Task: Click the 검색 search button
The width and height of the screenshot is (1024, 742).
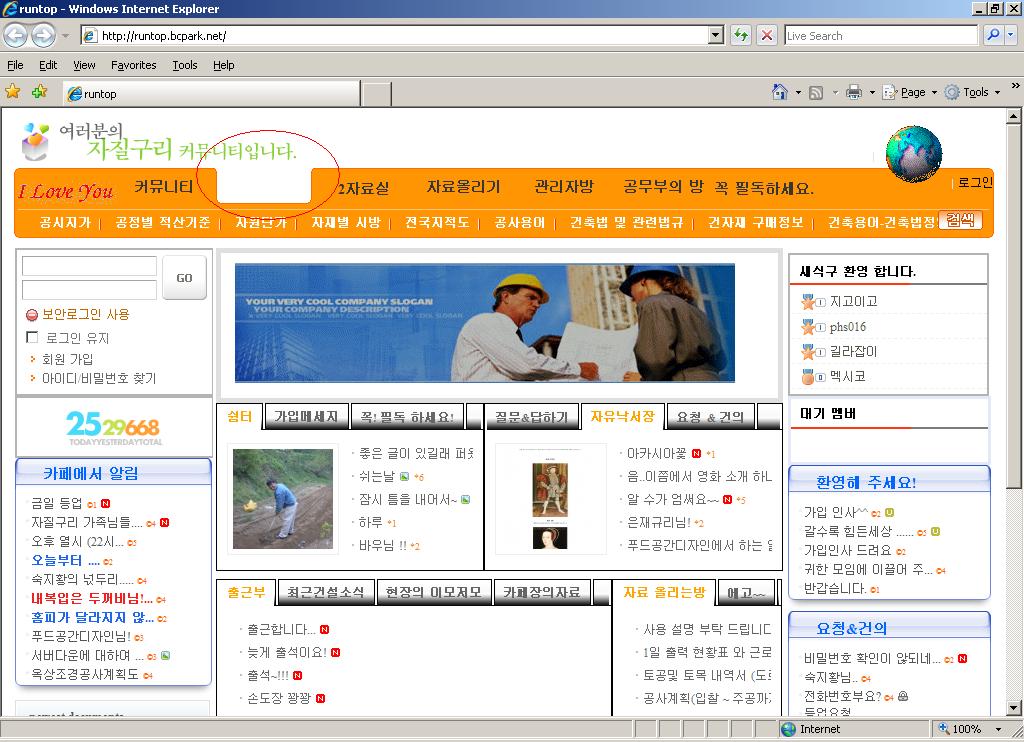Action: pos(960,220)
